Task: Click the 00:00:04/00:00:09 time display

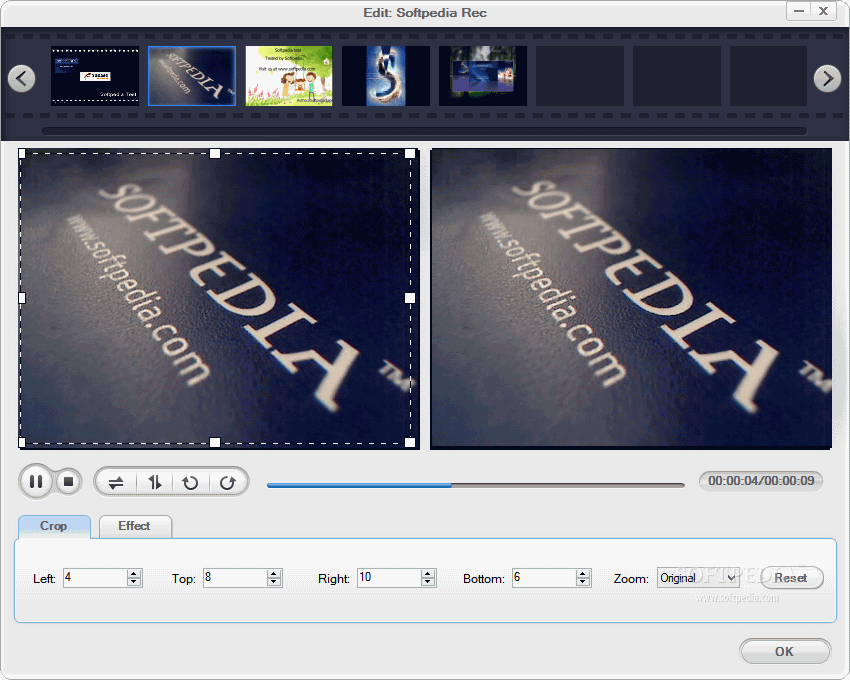Action: coord(761,481)
